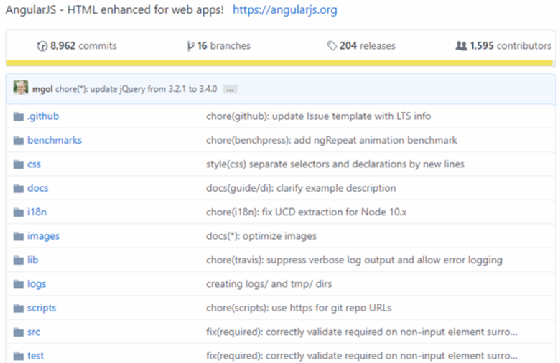Select the scripts folder icon
560x363 pixels.
tap(19, 308)
